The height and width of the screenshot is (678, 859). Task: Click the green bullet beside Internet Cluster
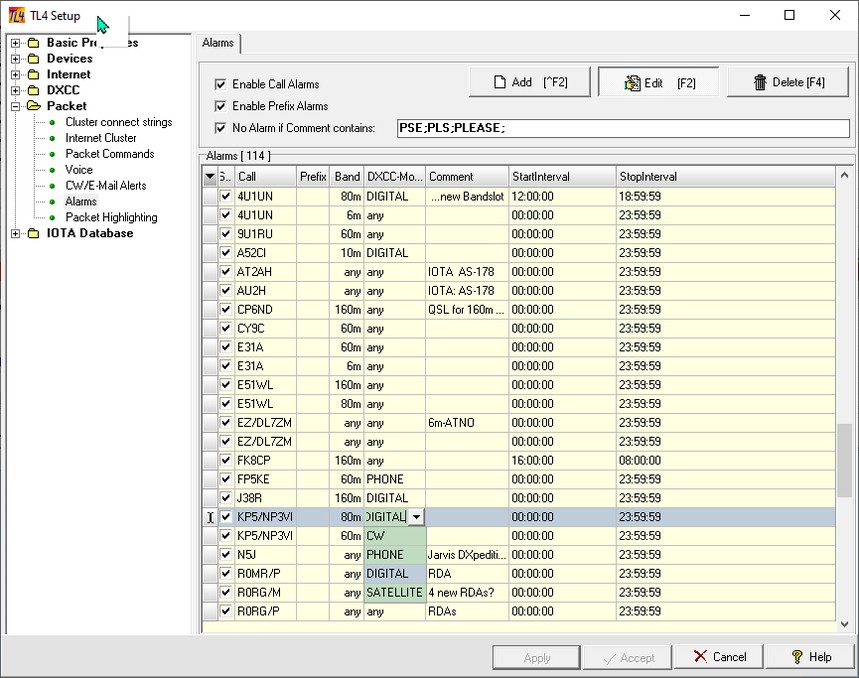pyautogui.click(x=53, y=138)
